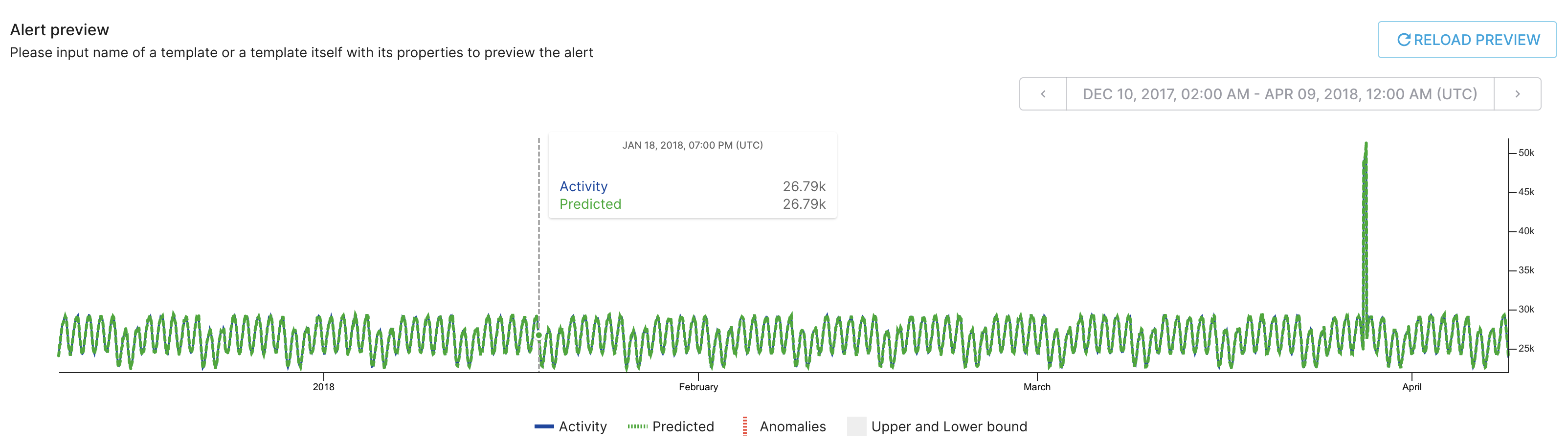Image resolution: width=1568 pixels, height=446 pixels.
Task: Toggle Activity series in legend
Action: pos(570,426)
